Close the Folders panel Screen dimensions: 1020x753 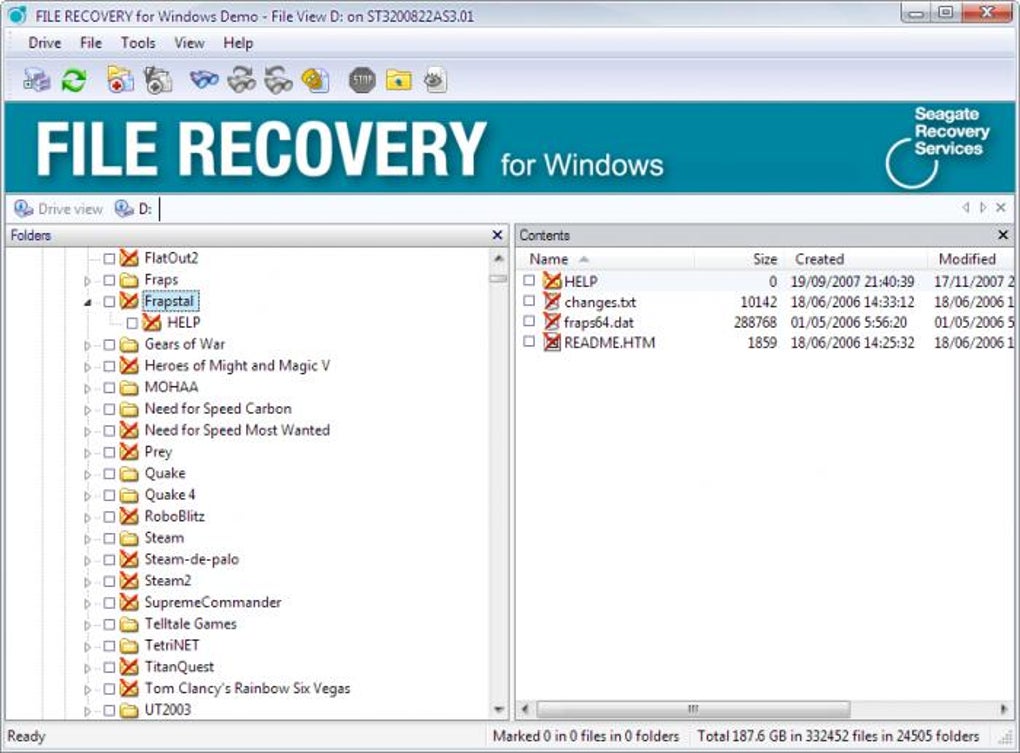point(497,235)
